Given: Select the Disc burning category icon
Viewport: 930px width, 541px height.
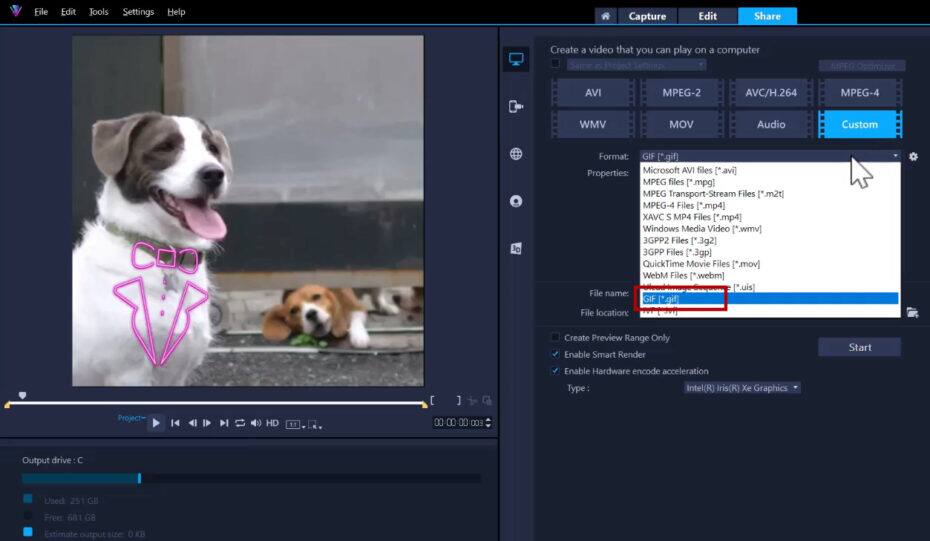Looking at the screenshot, I should tap(516, 201).
